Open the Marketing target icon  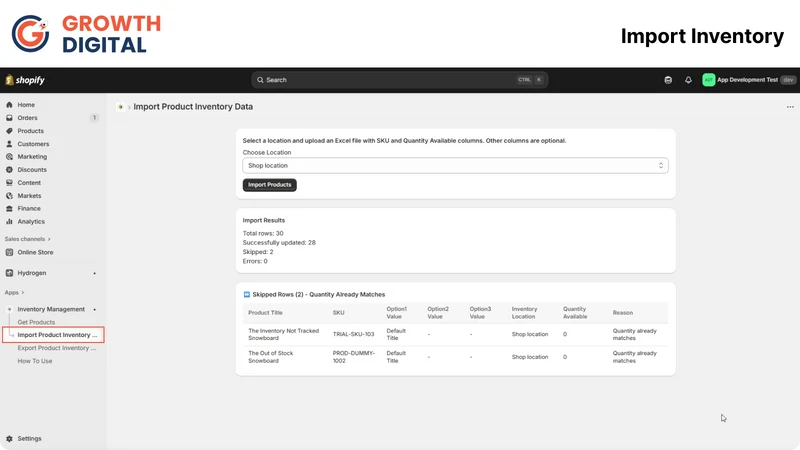pos(9,157)
